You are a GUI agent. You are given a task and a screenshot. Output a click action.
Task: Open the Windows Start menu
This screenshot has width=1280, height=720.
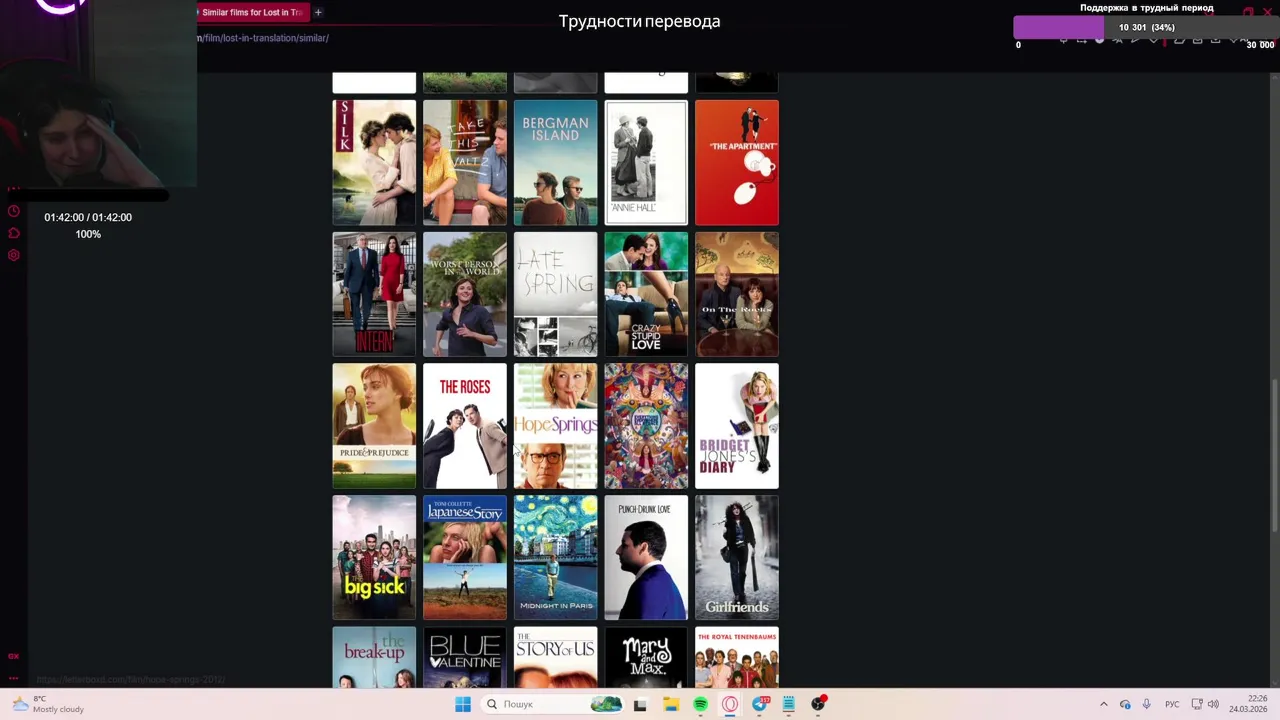(x=463, y=704)
